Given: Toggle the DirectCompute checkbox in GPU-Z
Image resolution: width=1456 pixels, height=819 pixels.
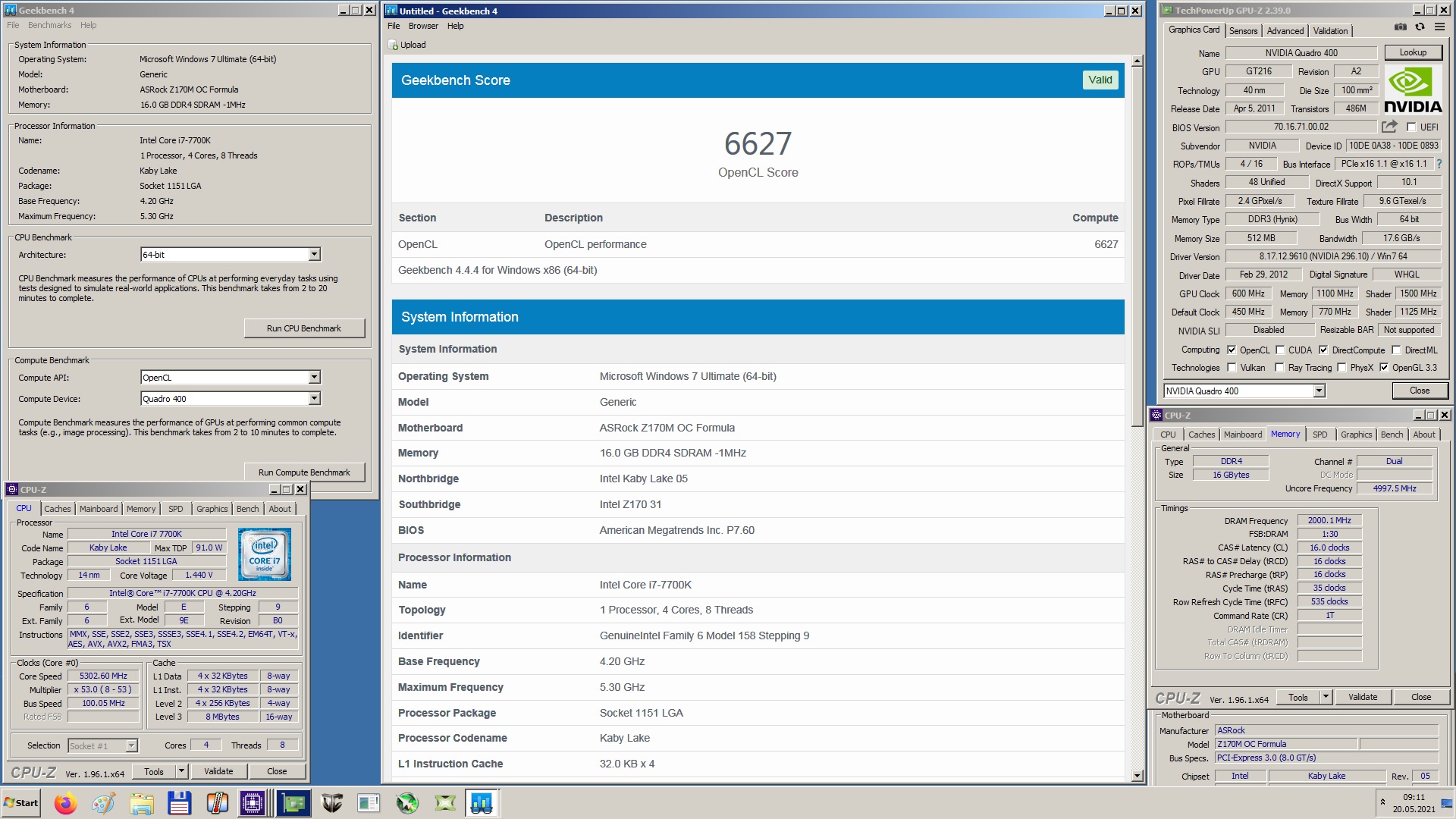Looking at the screenshot, I should click(1323, 350).
